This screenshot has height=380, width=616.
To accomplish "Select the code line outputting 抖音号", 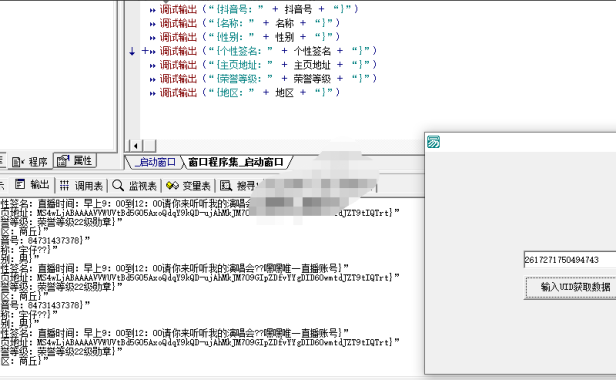I will (x=254, y=9).
